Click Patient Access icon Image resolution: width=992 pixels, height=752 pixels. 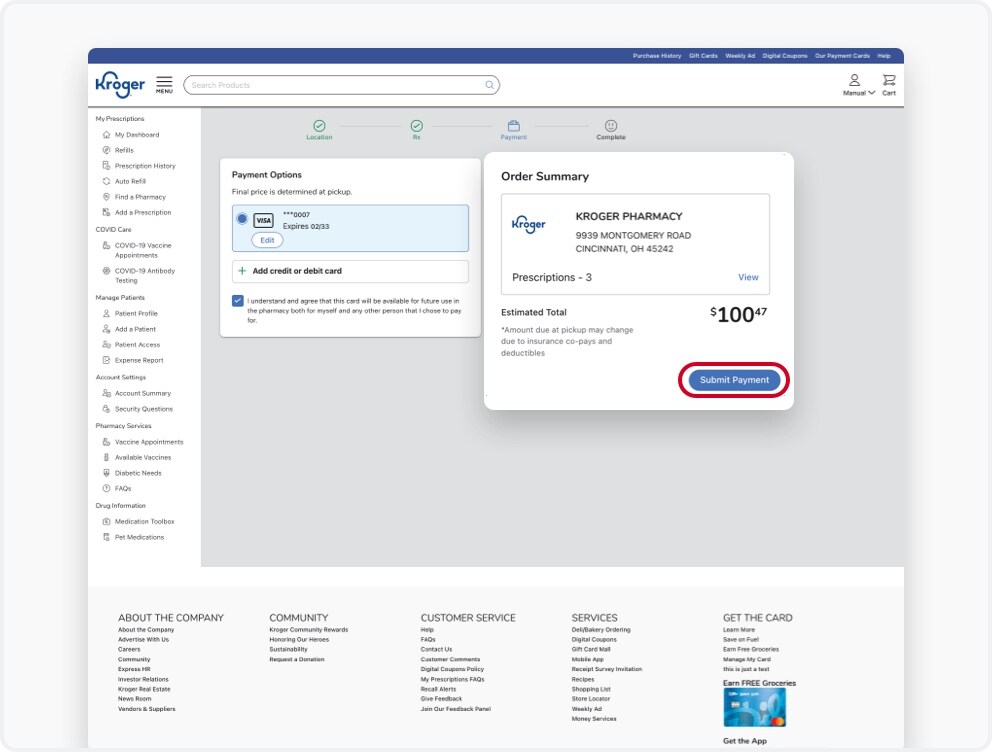106,345
